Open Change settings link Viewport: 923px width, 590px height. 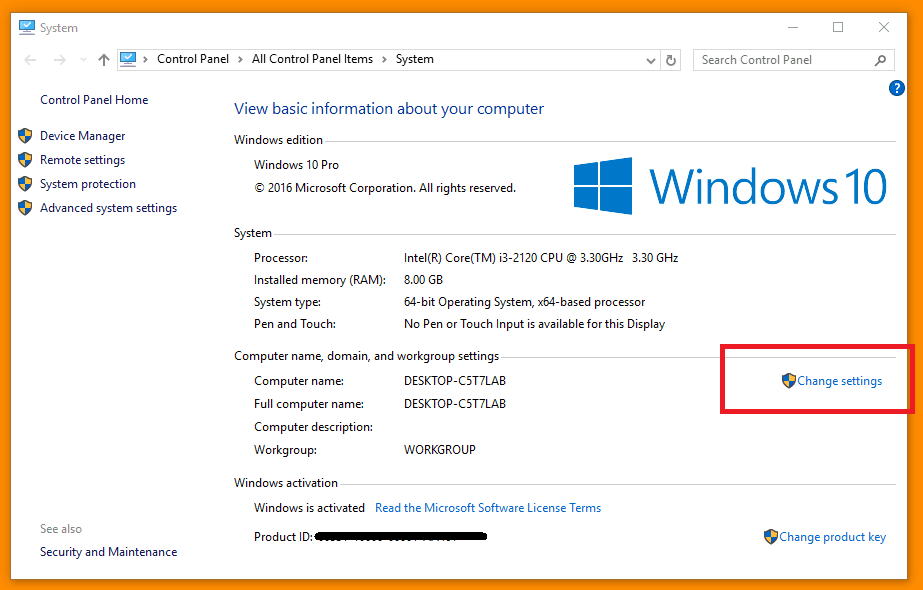839,381
